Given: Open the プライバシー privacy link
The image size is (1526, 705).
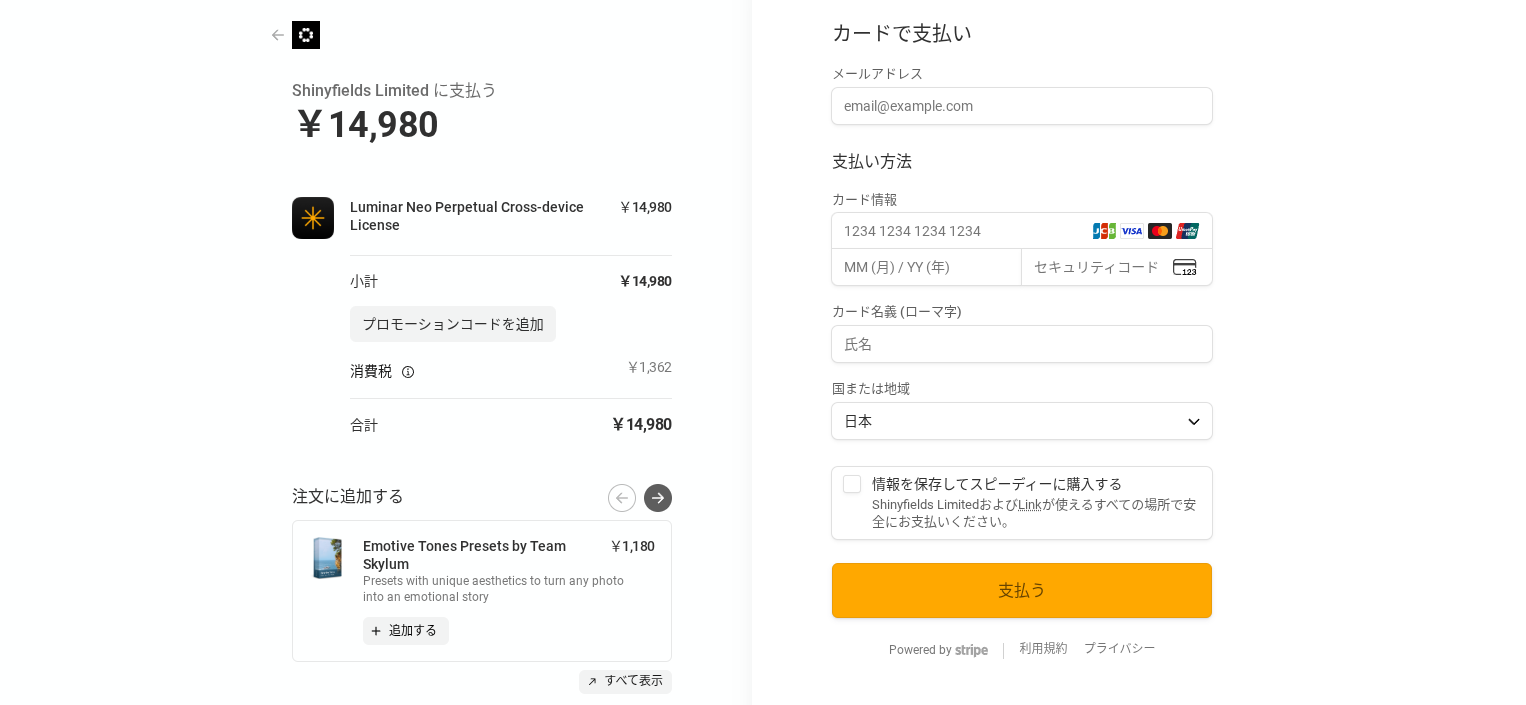Looking at the screenshot, I should tap(1119, 648).
